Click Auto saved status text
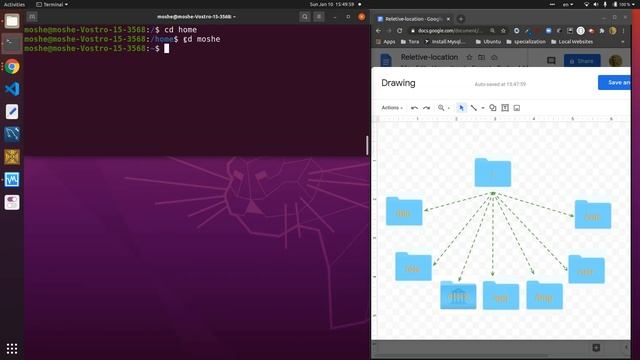The height and width of the screenshot is (360, 640). click(x=500, y=84)
